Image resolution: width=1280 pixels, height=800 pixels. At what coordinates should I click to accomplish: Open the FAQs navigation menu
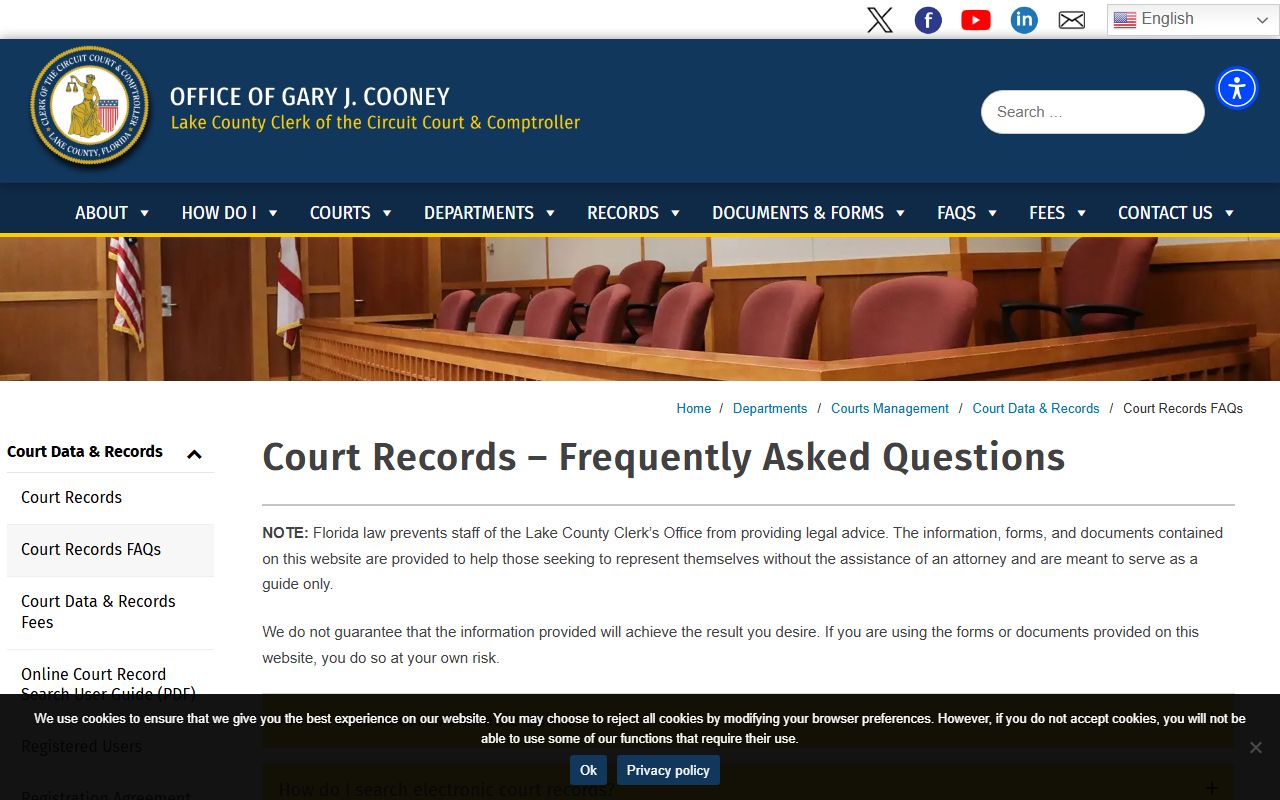pos(968,213)
